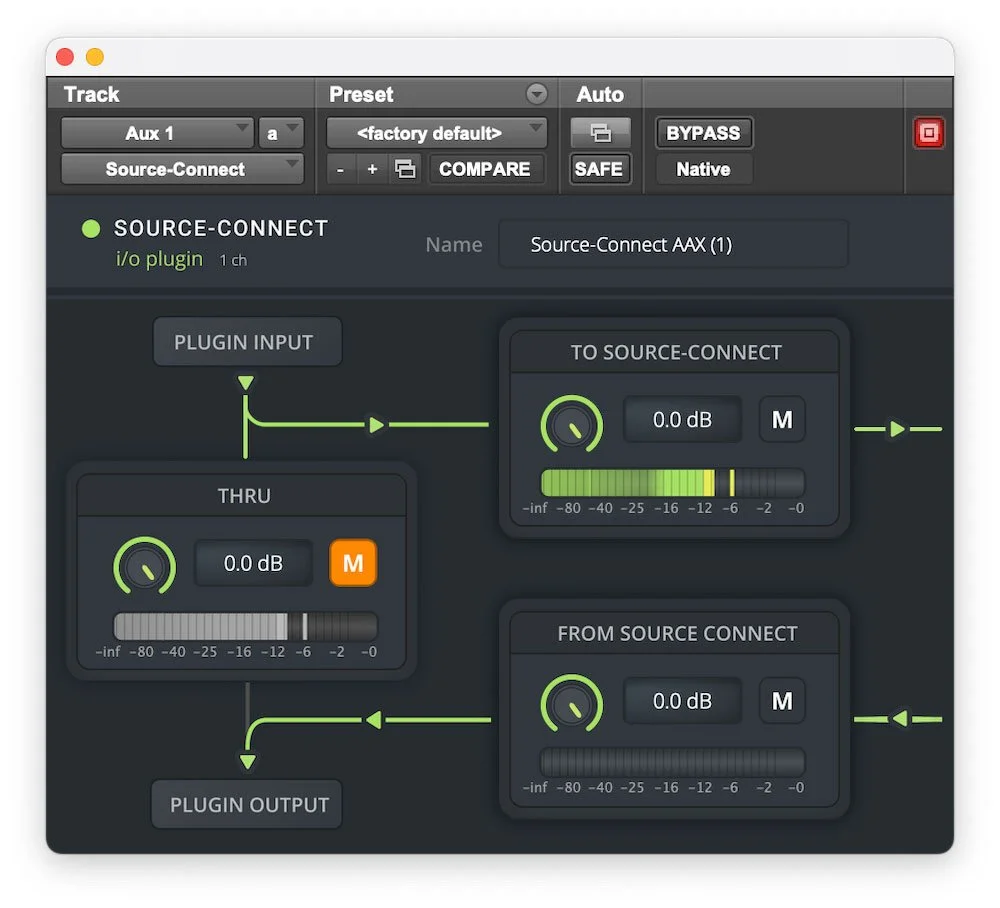Mute the FROM SOURCE CONNECT output
Screen dimensions: 1000x908
[782, 701]
